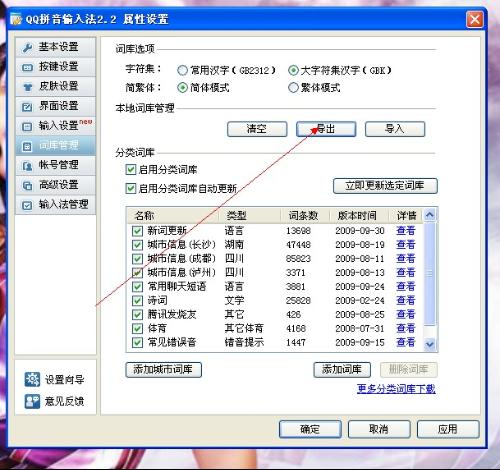Click the 清空 button
This screenshot has height=470, width=500.
257,129
